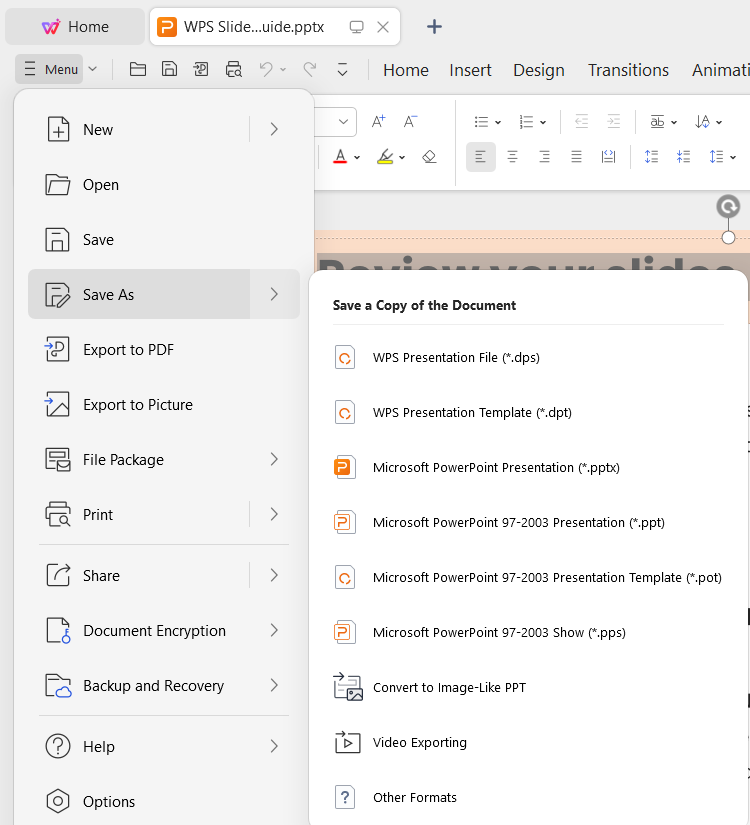
Task: Click the distributed alignment icon
Action: [608, 157]
